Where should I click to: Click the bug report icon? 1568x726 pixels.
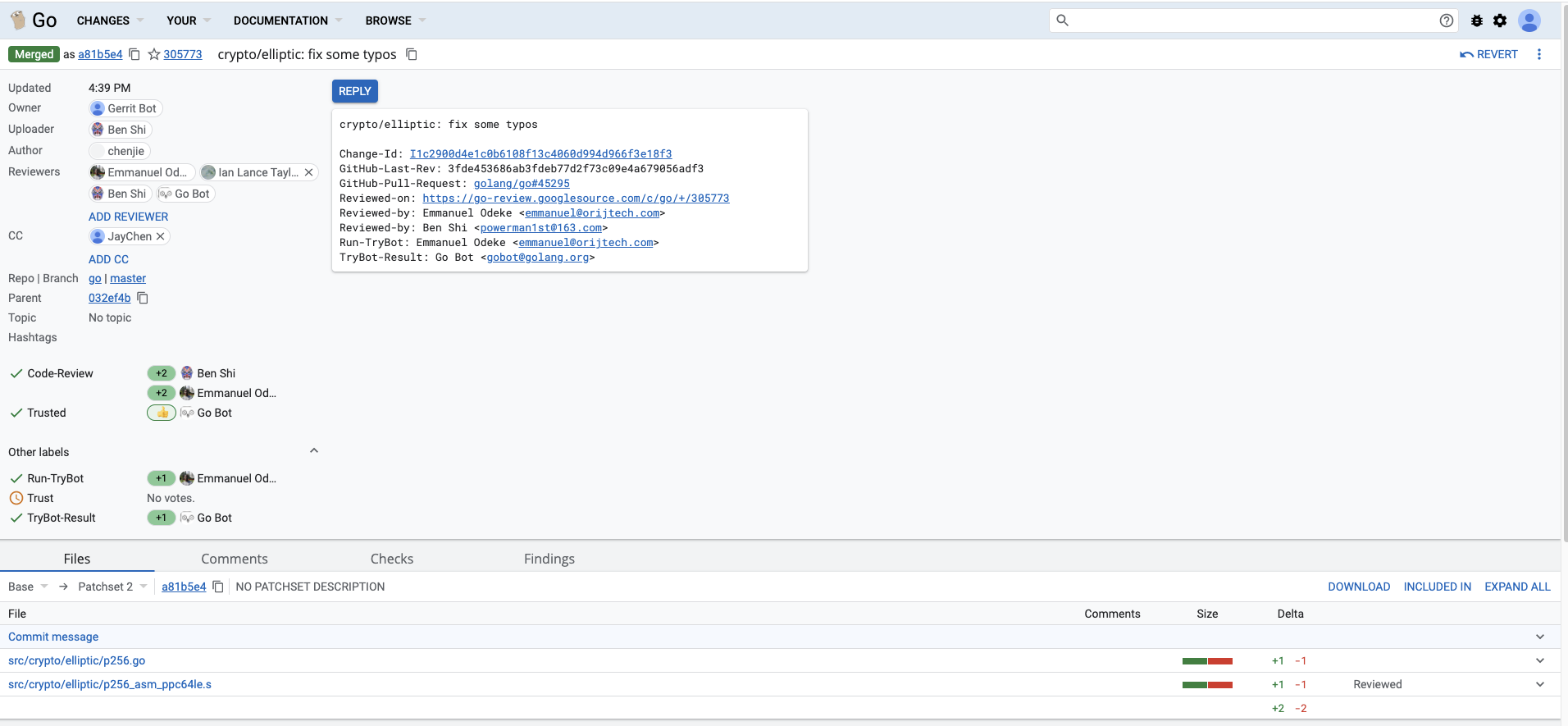(1476, 21)
